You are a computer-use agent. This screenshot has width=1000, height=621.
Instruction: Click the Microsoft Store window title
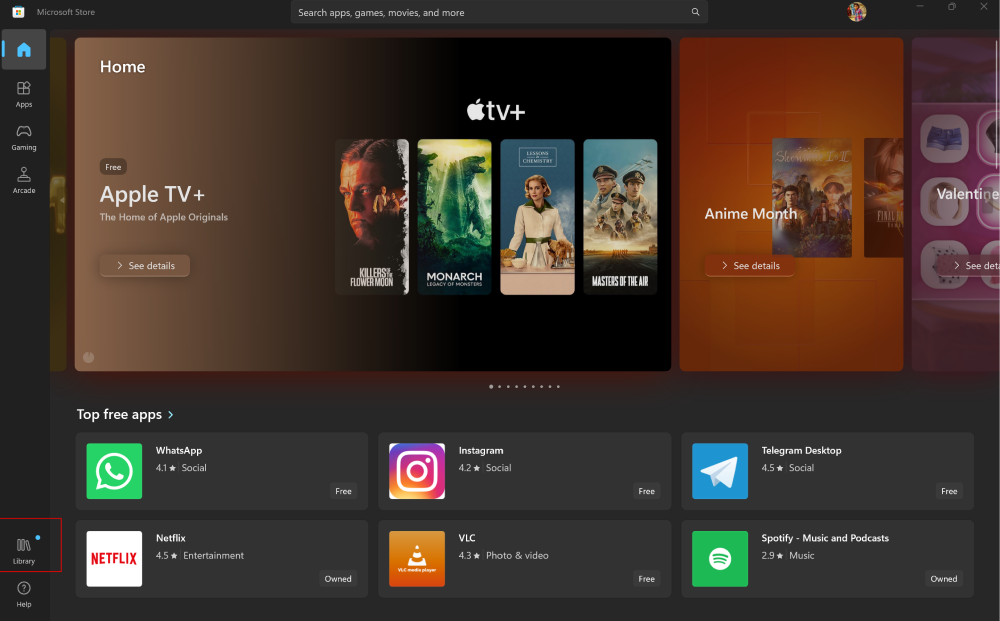pyautogui.click(x=66, y=12)
